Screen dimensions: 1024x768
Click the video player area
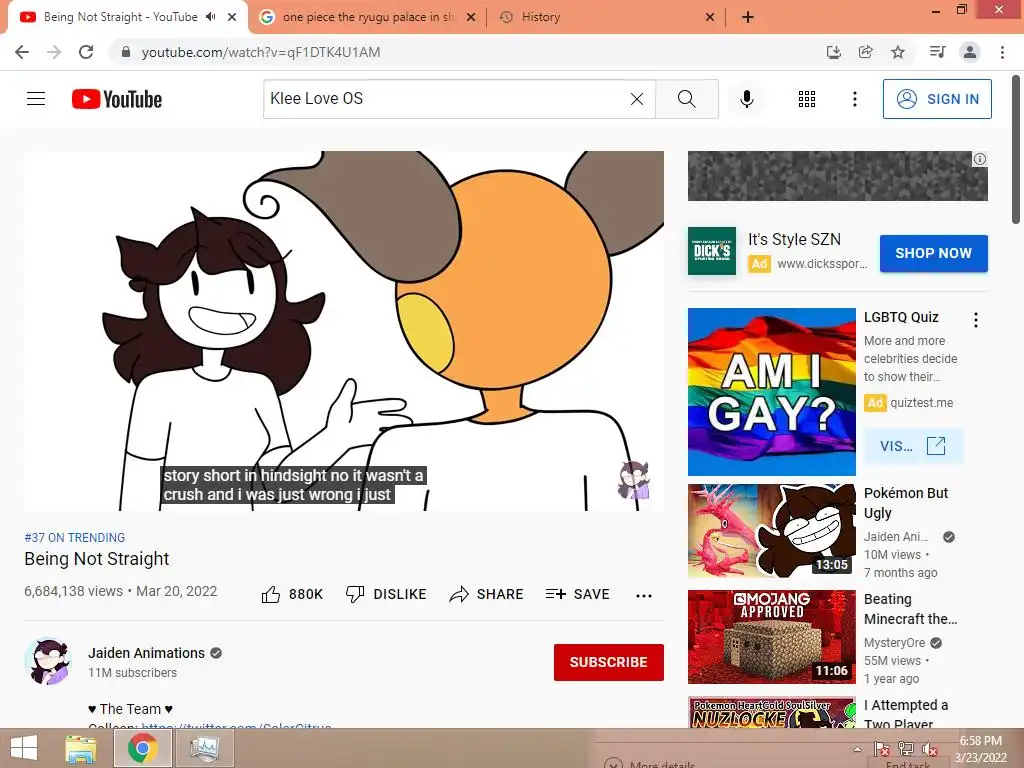[344, 330]
